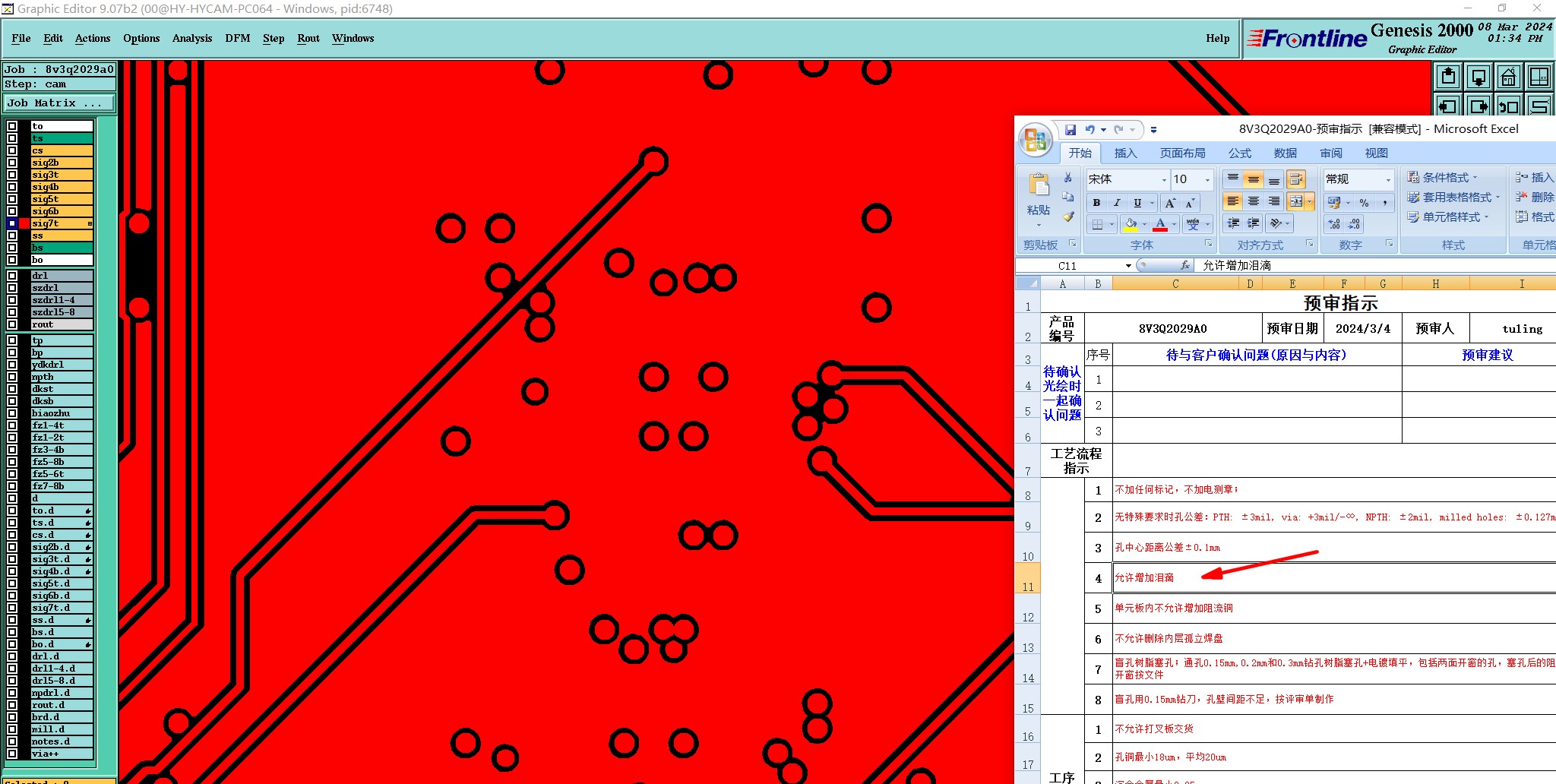Click the red font color A
This screenshot has height=784, width=1556.
1160,224
